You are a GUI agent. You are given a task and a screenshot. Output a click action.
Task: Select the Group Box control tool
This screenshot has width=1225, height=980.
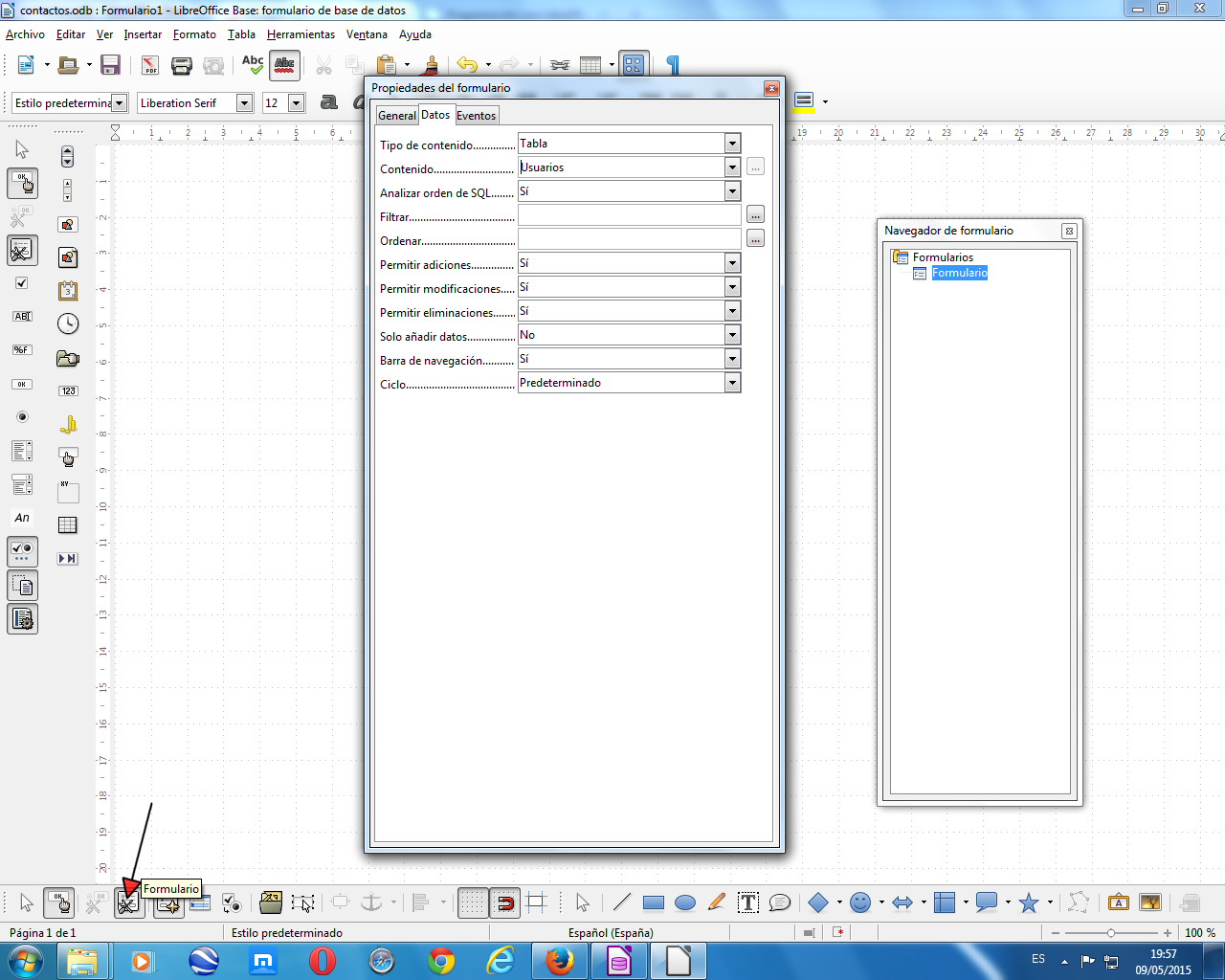[67, 492]
